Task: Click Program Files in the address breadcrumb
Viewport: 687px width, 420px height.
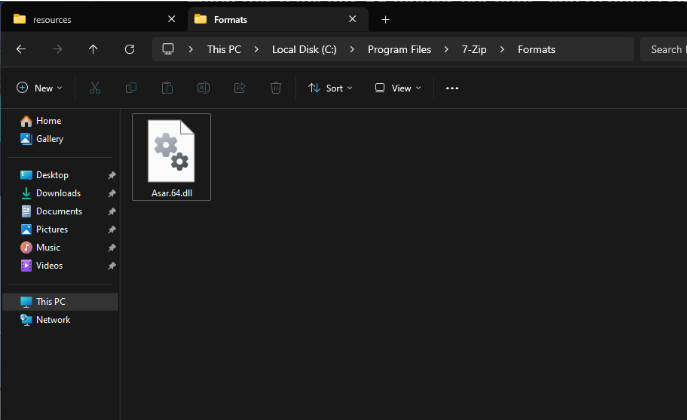Action: click(399, 49)
